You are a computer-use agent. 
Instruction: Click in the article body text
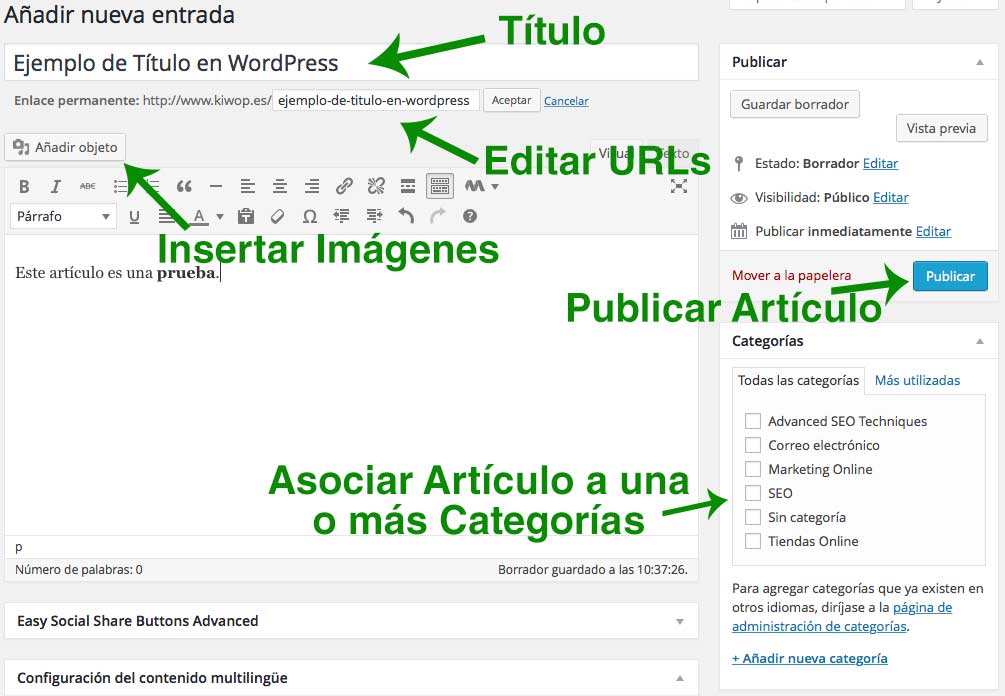coord(117,273)
